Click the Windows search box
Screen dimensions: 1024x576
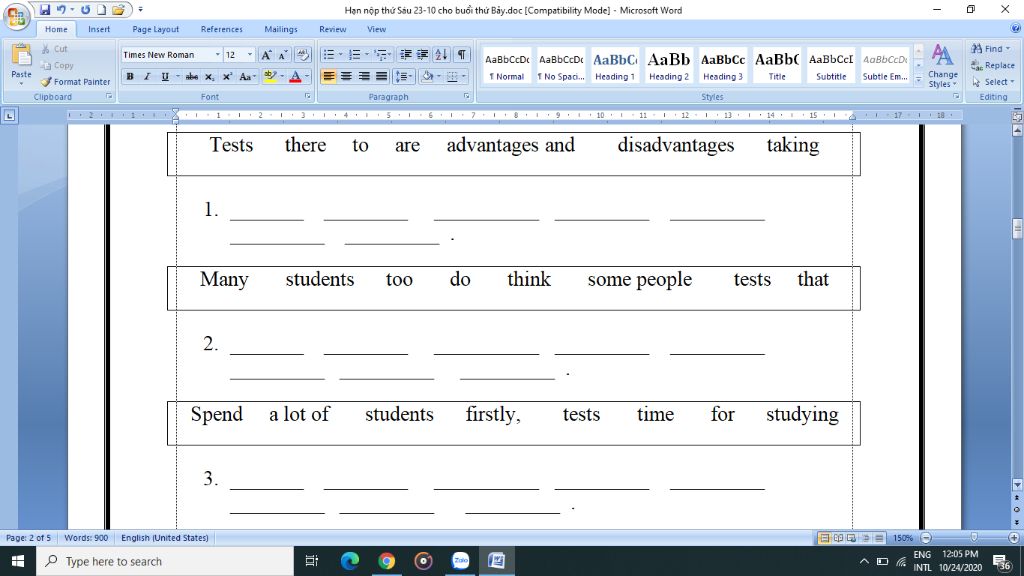pos(165,561)
